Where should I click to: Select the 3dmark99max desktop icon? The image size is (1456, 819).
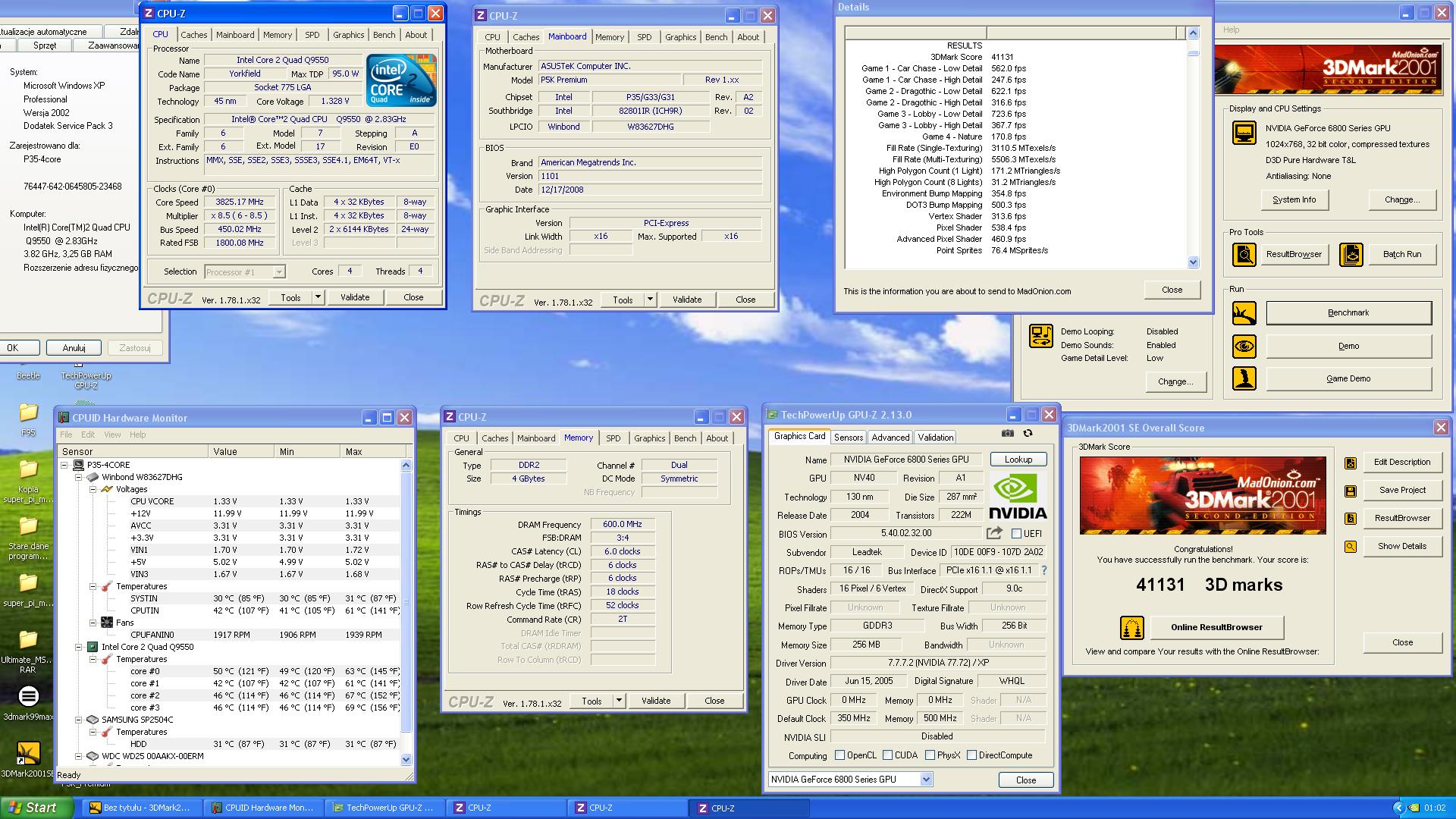pos(28,704)
